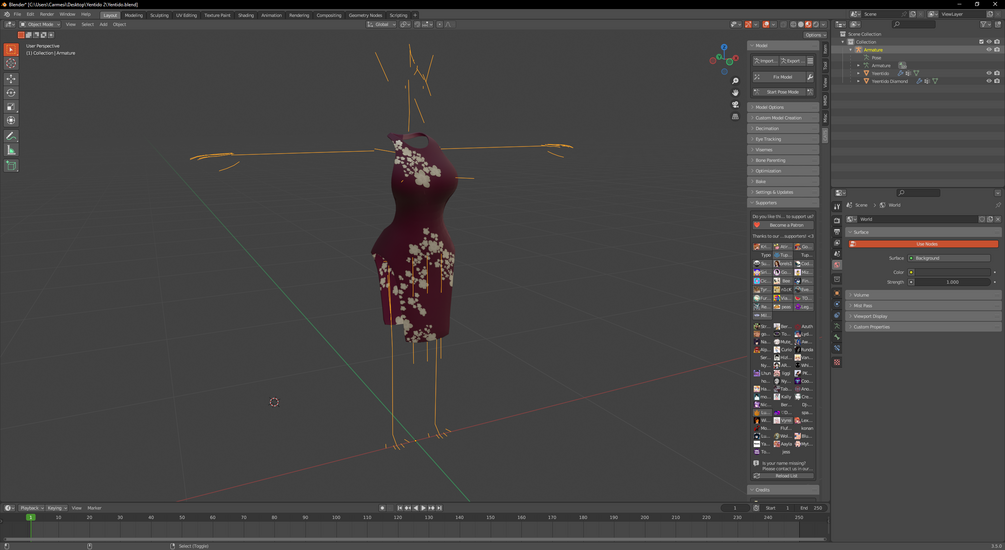Toggle camera view with the camera icon
The width and height of the screenshot is (1005, 550).
pyautogui.click(x=735, y=104)
